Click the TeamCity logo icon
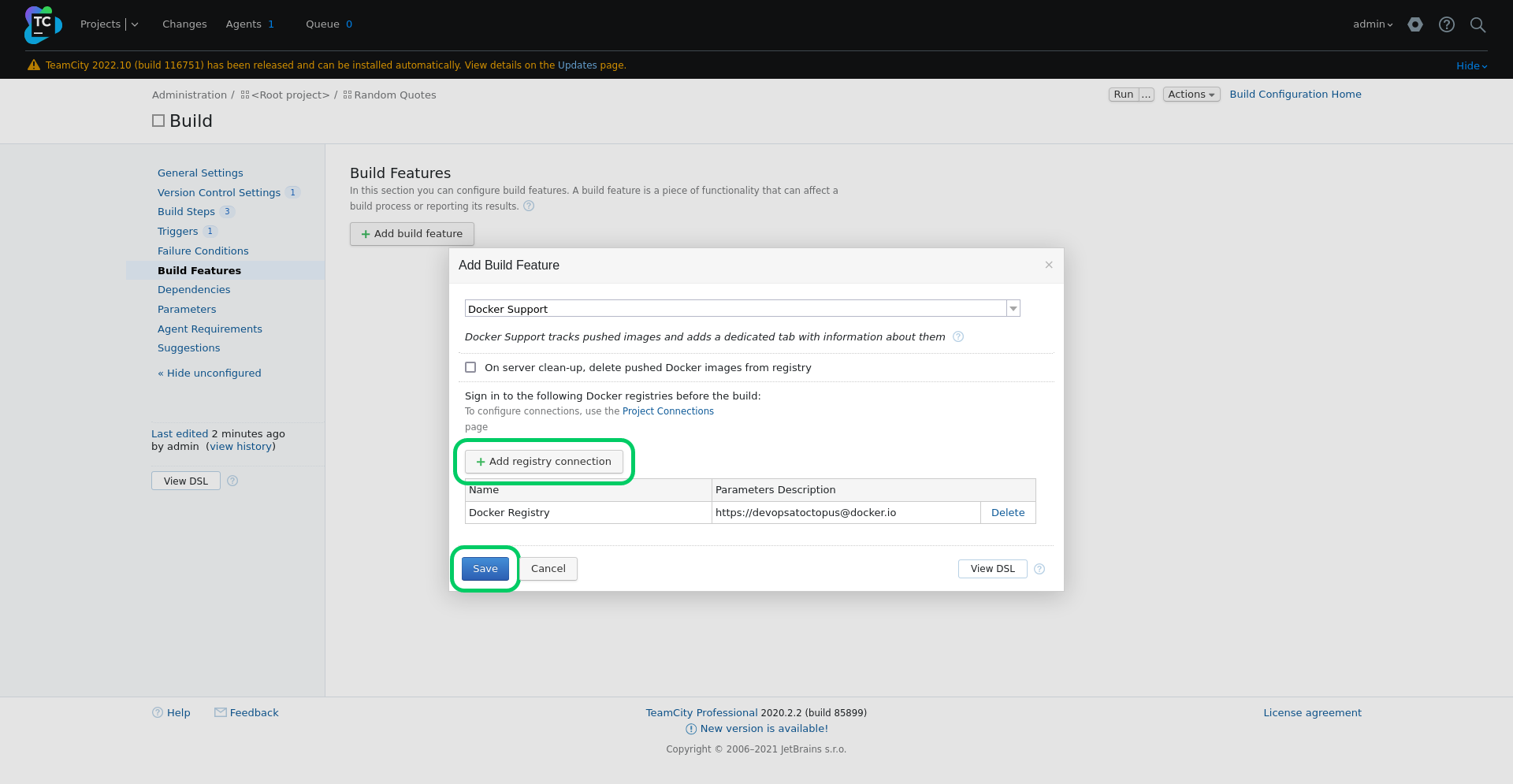Screen dimensions: 1513x784 pos(43,24)
